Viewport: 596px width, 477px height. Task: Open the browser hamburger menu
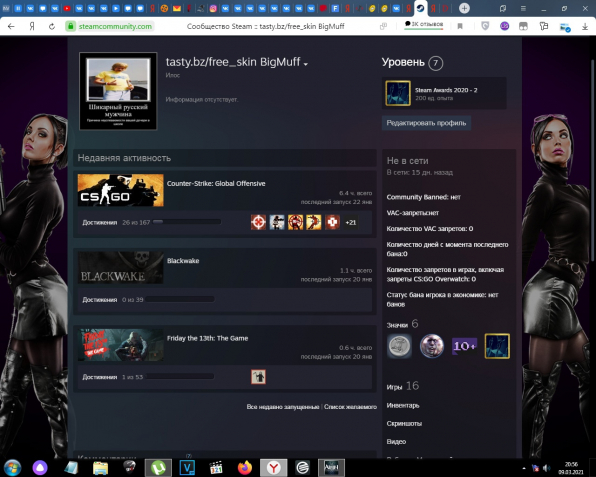523,8
